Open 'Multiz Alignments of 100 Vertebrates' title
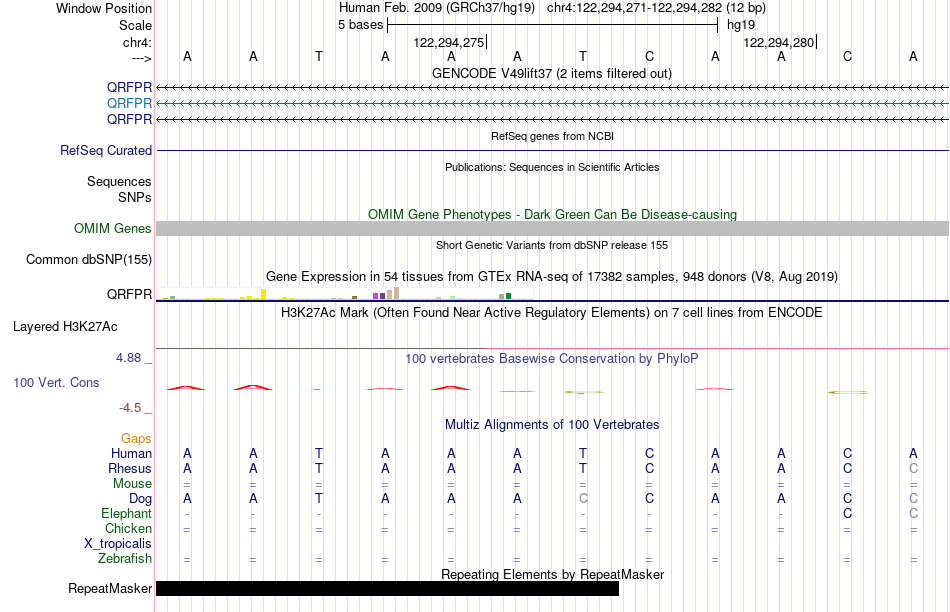The width and height of the screenshot is (950, 612). pos(552,425)
